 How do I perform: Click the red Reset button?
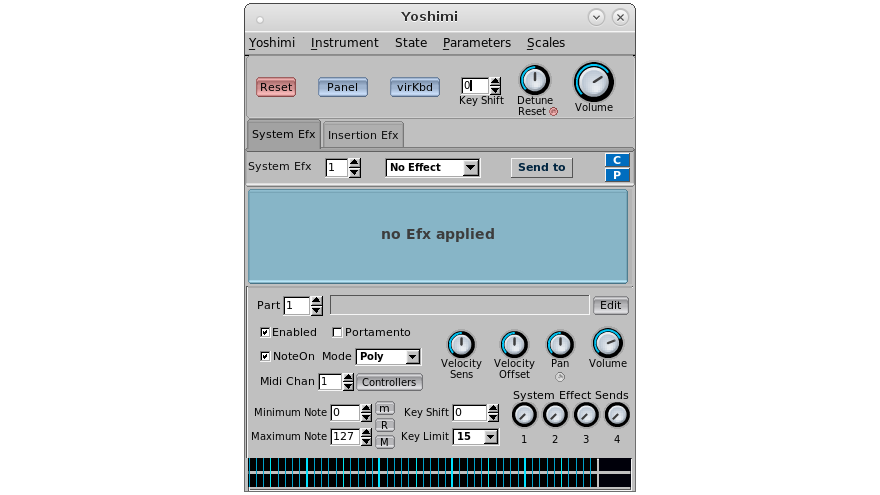[x=276, y=87]
